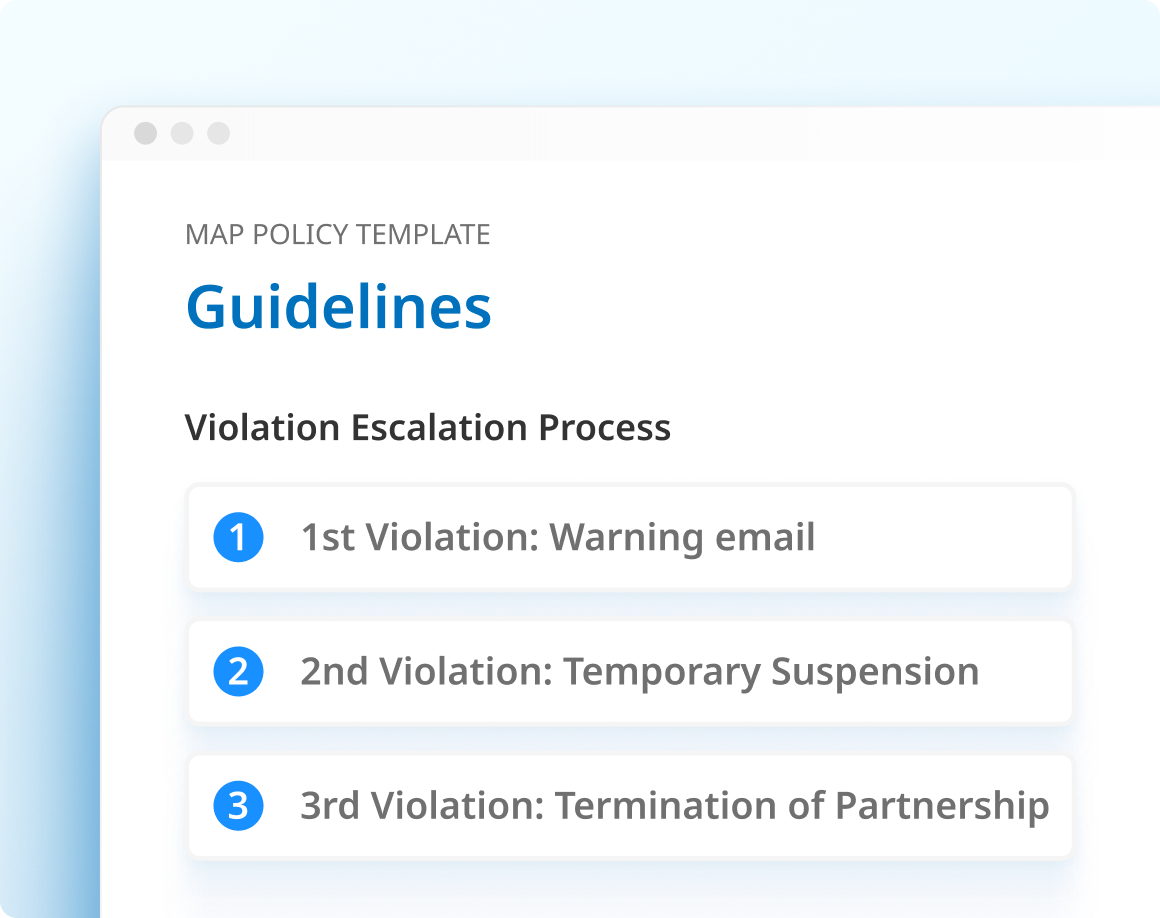
Task: Select the "Warning email" phrase
Action: pyautogui.click(x=682, y=537)
